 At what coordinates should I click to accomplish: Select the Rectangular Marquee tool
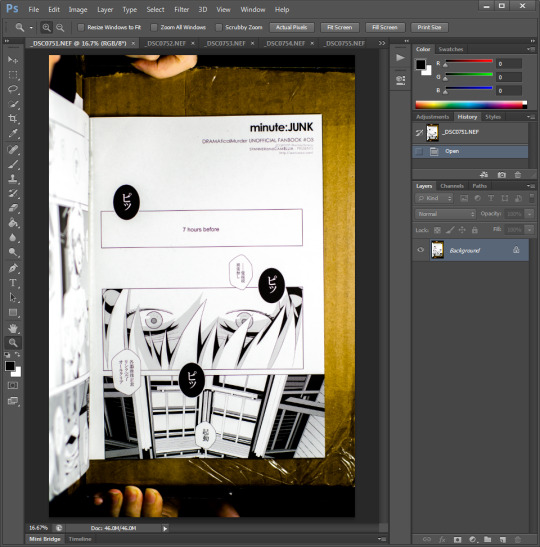[13, 75]
